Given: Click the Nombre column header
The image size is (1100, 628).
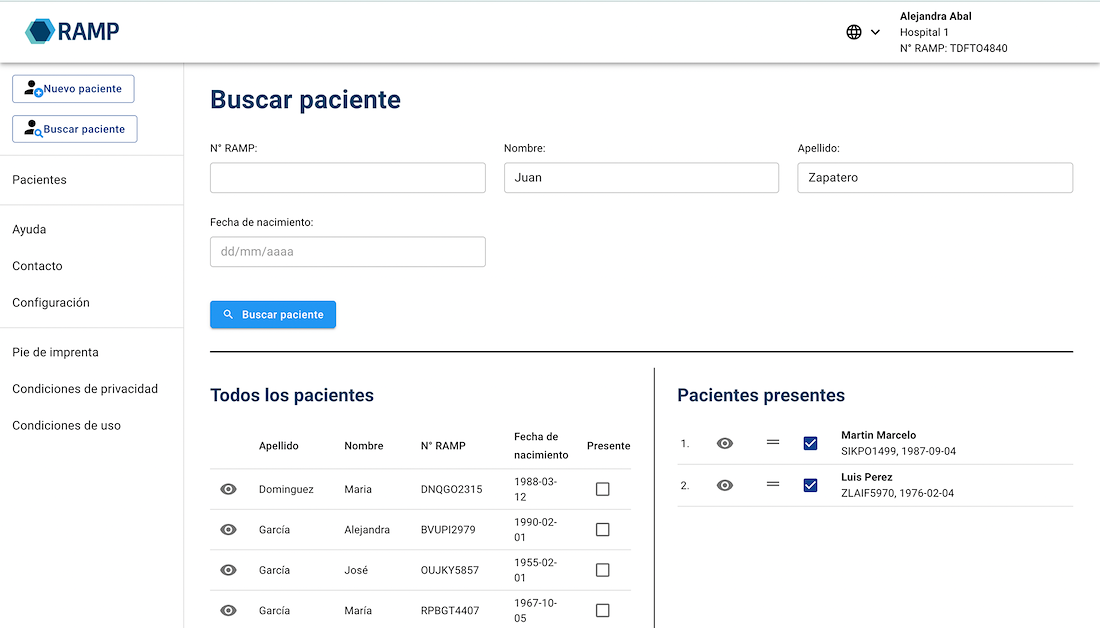Looking at the screenshot, I should pos(363,446).
